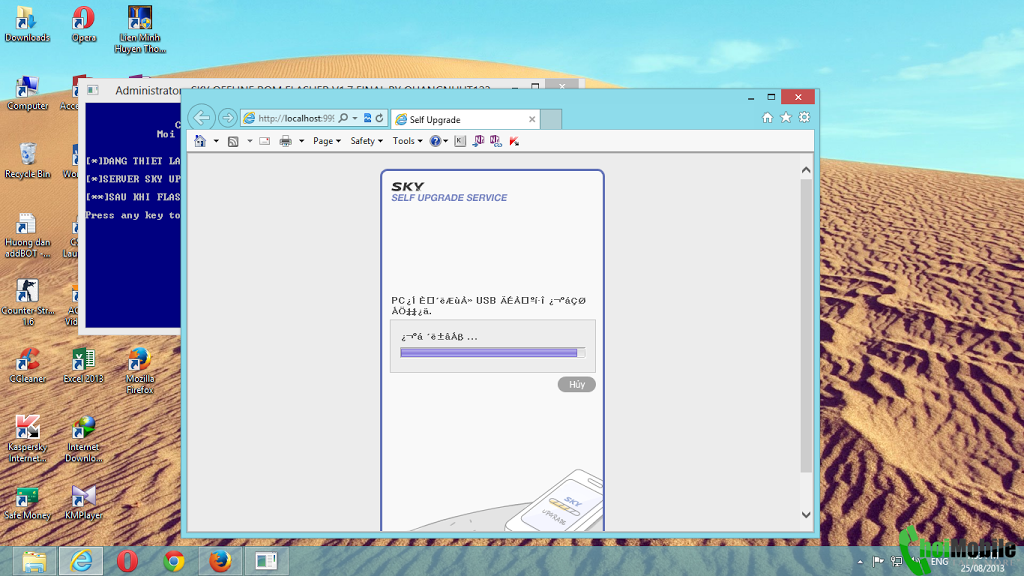
Task: Open the RSS feeds icon
Action: 232,141
